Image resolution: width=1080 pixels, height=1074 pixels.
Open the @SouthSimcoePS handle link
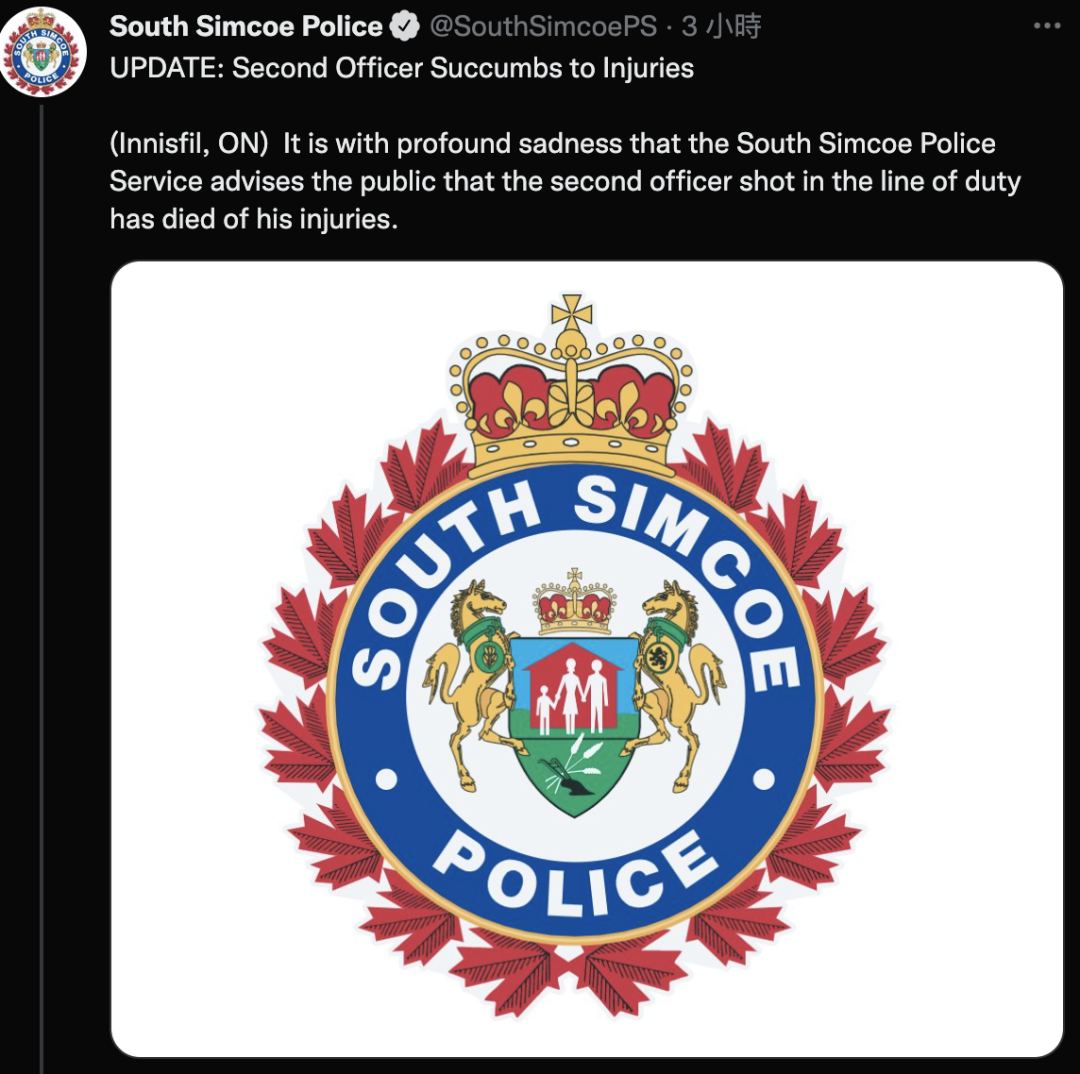[x=543, y=26]
